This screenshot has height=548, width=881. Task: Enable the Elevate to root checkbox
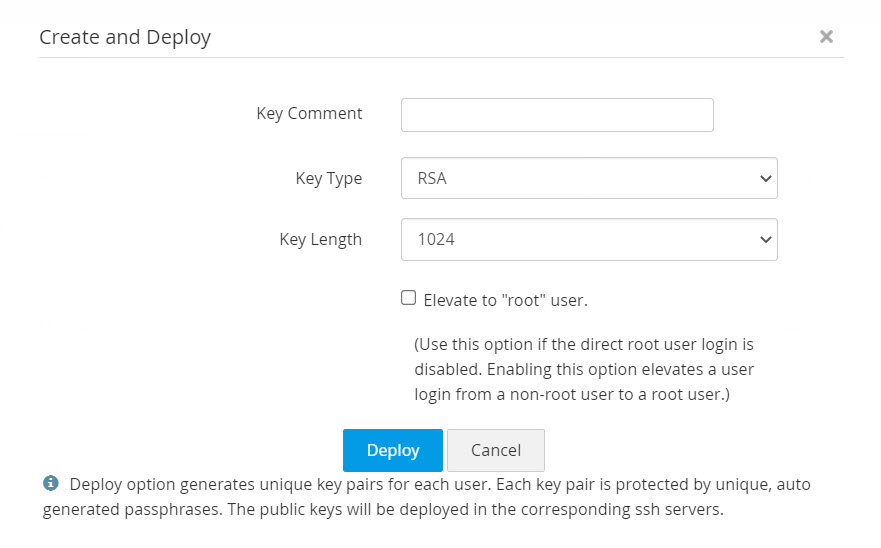(x=408, y=298)
